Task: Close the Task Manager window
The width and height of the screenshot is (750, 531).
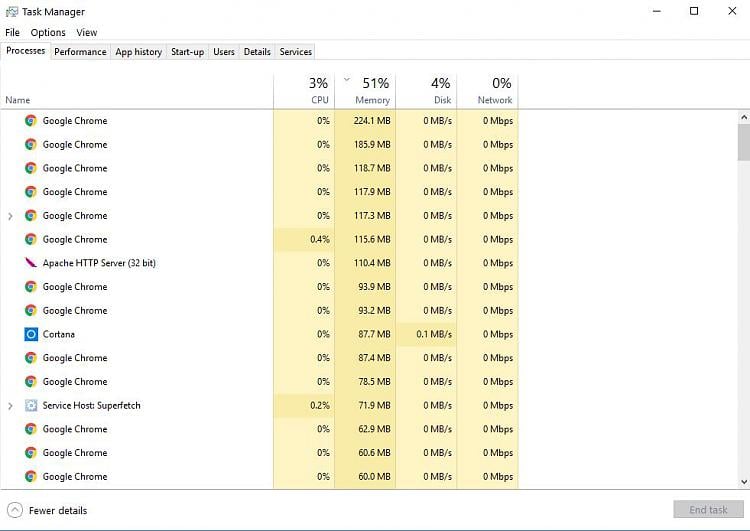Action: 732,11
